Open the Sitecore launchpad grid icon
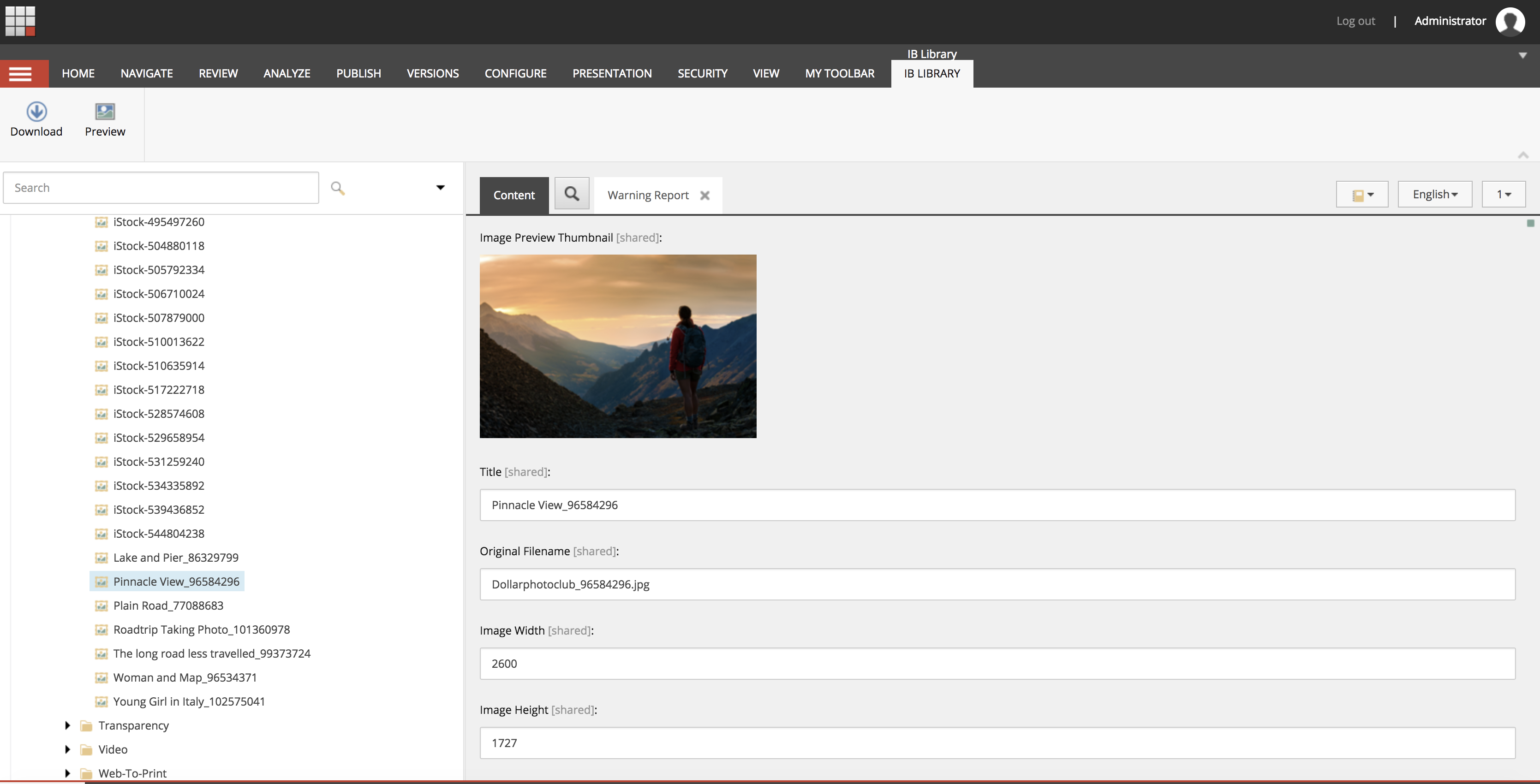Image resolution: width=1540 pixels, height=784 pixels. (20, 21)
